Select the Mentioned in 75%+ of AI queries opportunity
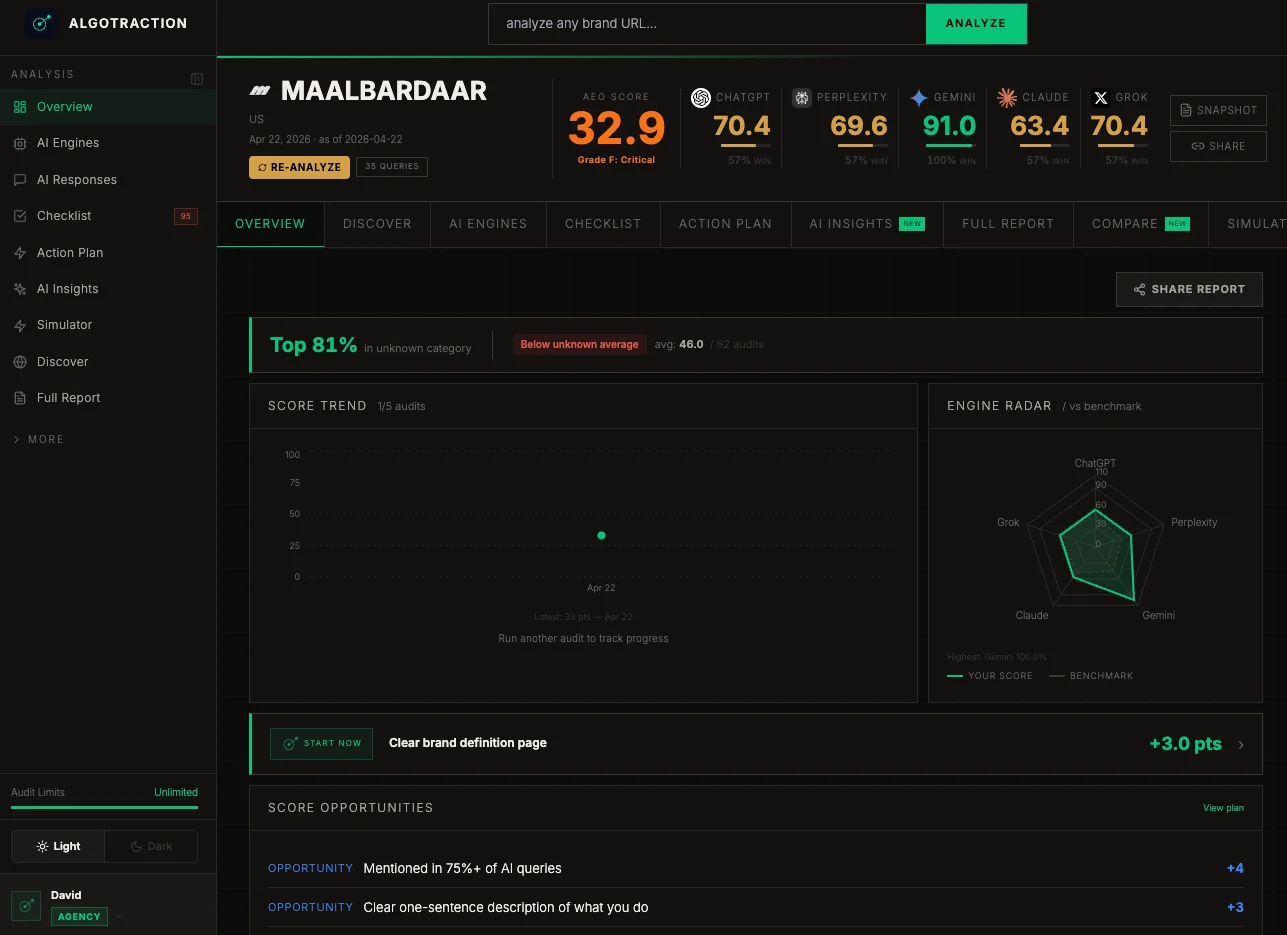 pos(756,868)
